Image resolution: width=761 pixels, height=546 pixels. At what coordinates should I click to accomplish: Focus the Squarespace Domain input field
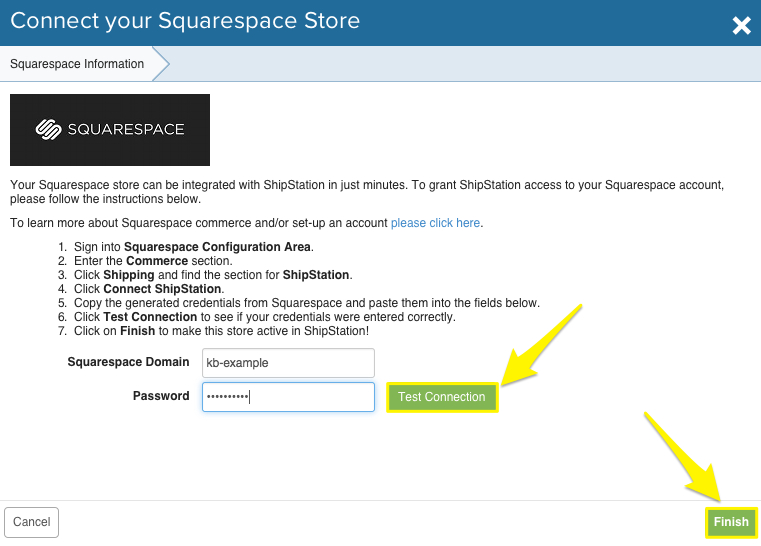coord(288,363)
